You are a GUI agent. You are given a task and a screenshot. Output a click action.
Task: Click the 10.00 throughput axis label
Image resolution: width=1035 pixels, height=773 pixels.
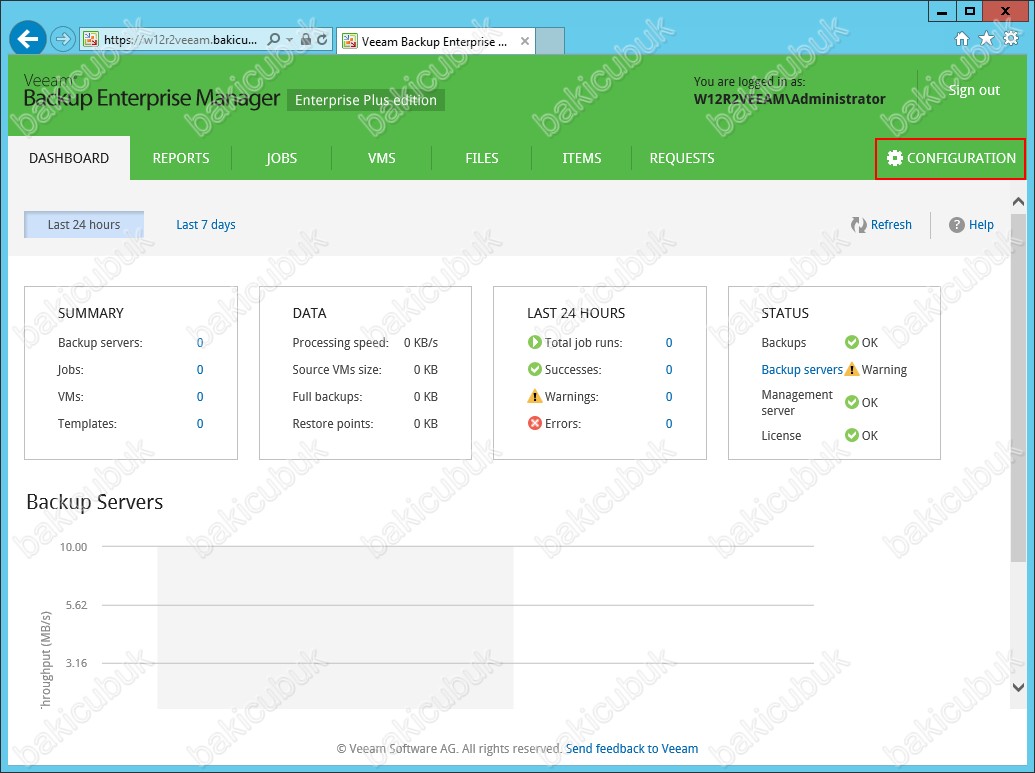coord(73,547)
